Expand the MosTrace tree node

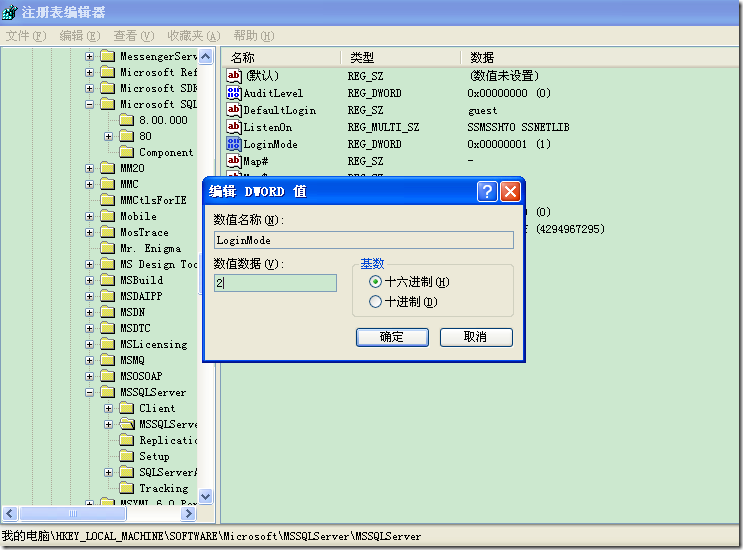pos(90,232)
